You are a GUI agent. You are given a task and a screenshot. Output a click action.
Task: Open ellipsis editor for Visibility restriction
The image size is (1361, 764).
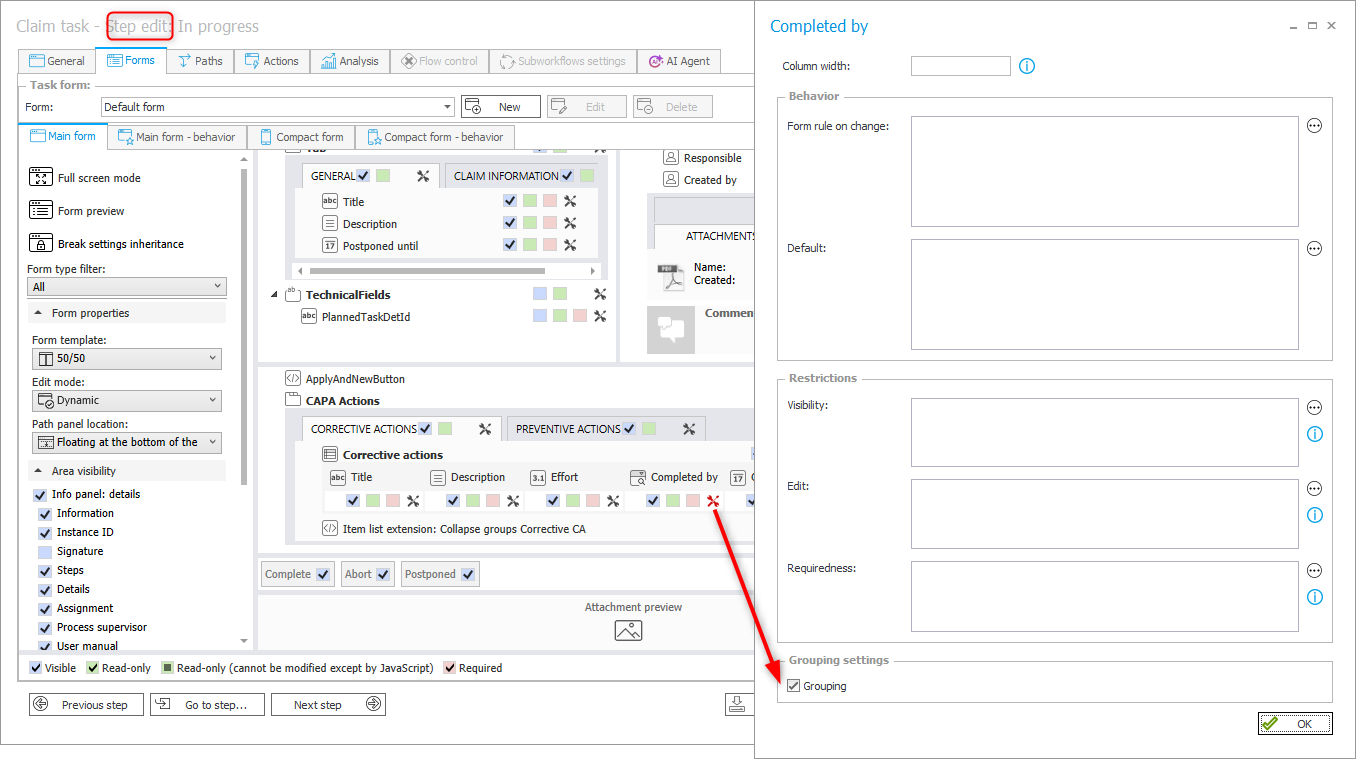point(1314,408)
